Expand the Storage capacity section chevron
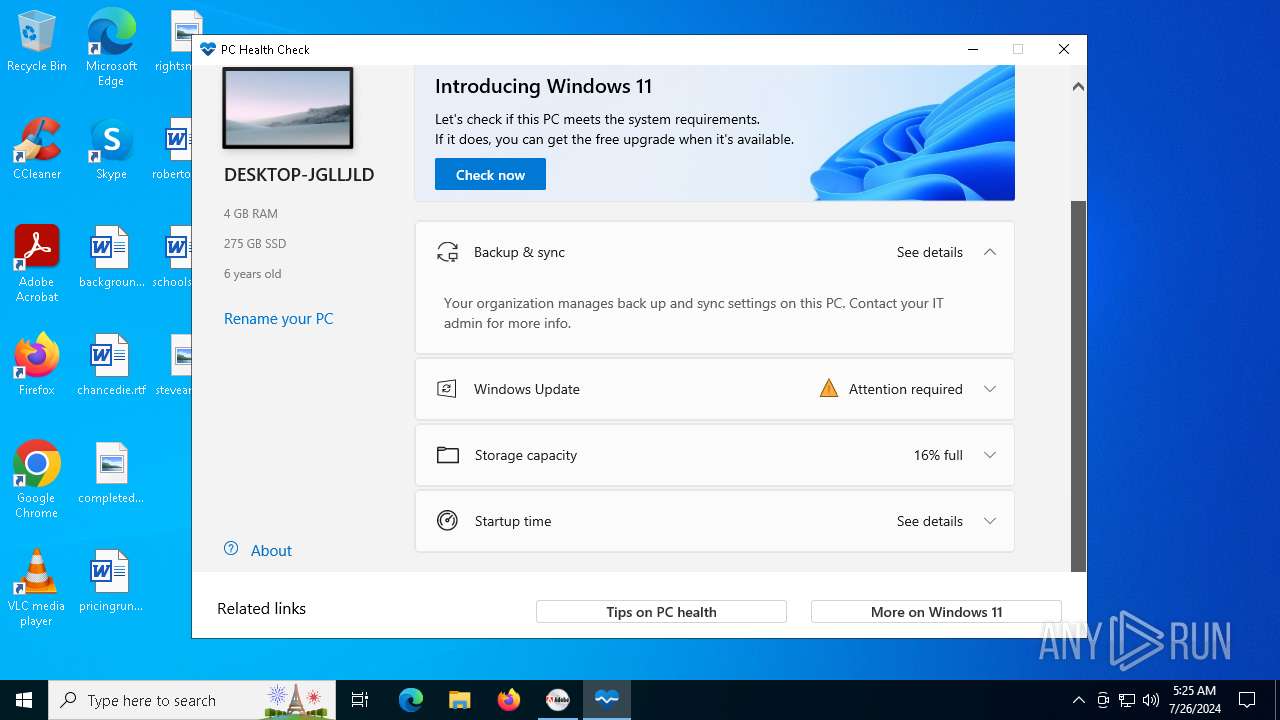The height and width of the screenshot is (720, 1280). (x=990, y=455)
